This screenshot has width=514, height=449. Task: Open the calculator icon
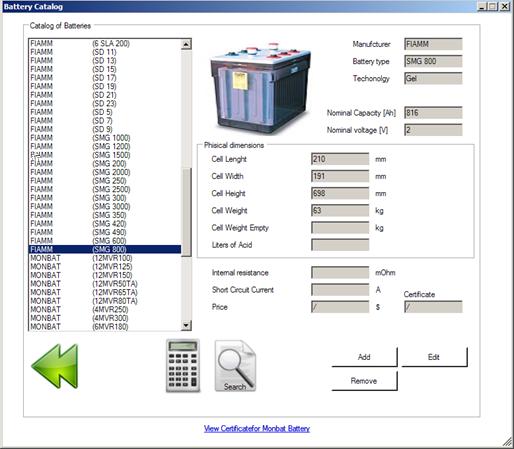183,366
